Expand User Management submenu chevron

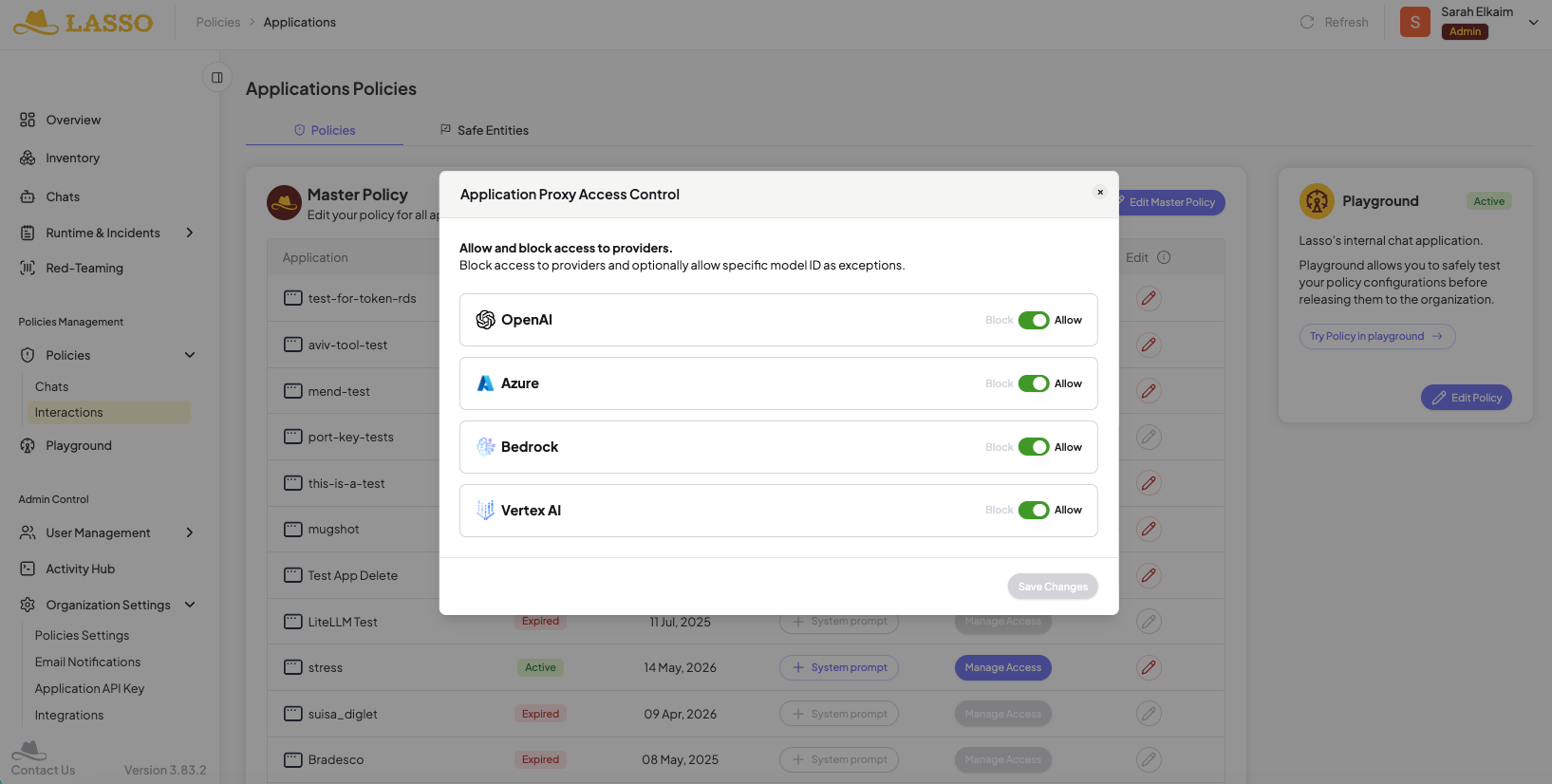coord(190,532)
